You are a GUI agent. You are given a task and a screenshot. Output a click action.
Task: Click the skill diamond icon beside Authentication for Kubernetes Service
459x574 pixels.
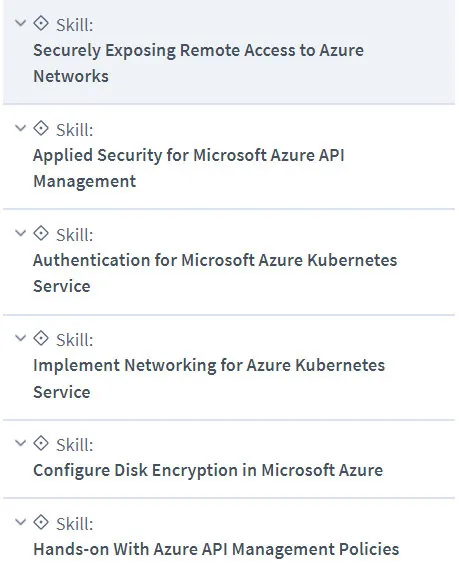coord(41,233)
